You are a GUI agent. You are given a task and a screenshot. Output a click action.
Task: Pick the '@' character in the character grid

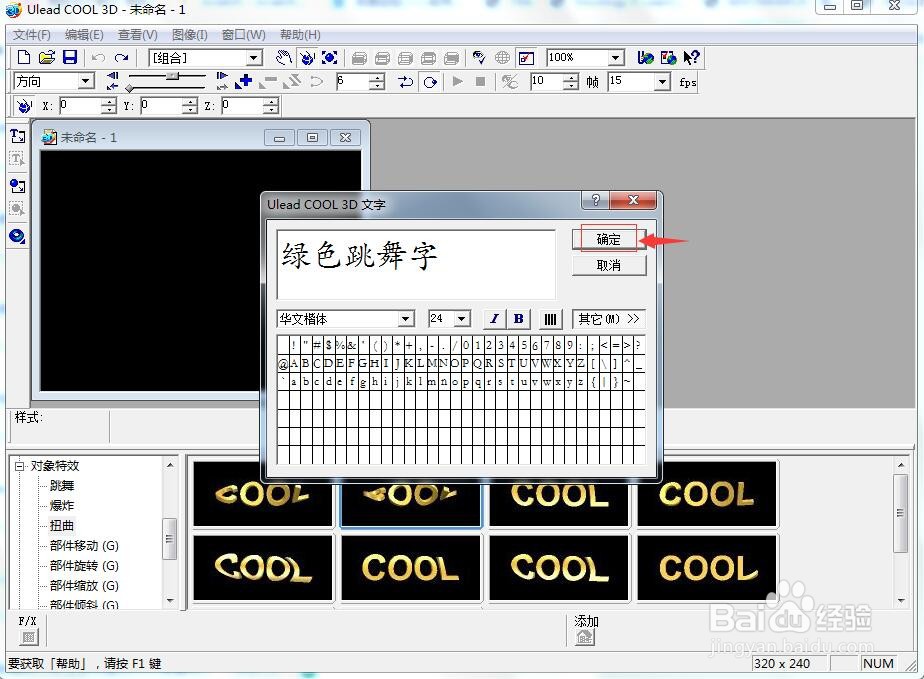[282, 364]
